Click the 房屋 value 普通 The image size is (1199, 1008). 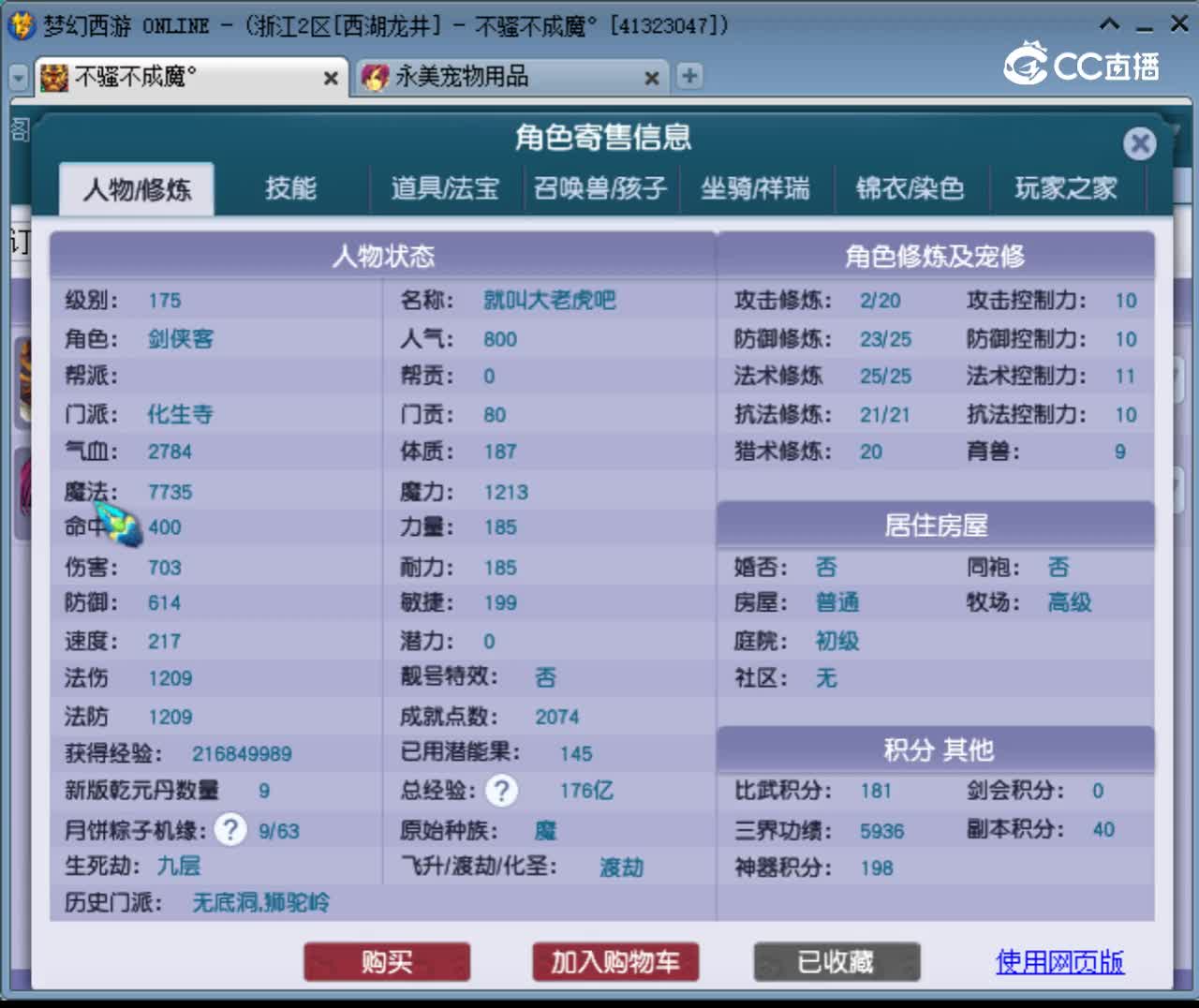[837, 602]
